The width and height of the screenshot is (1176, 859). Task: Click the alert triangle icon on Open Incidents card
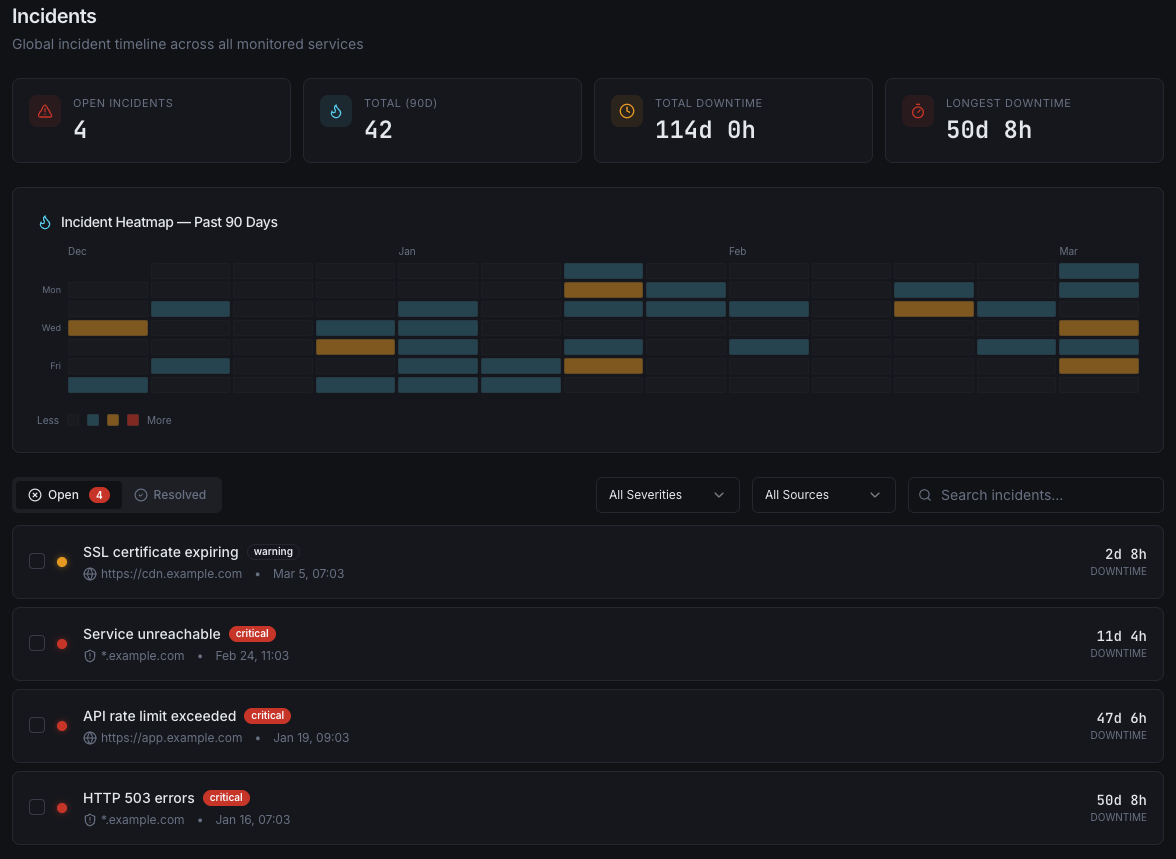(44, 111)
